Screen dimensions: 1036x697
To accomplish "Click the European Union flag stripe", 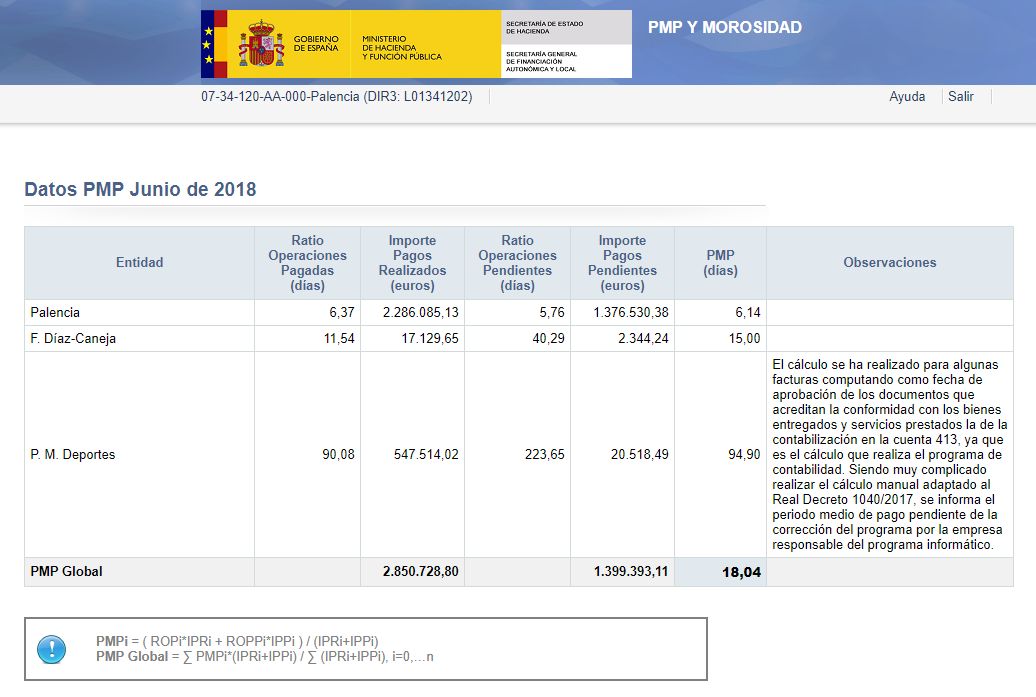I will pos(208,44).
